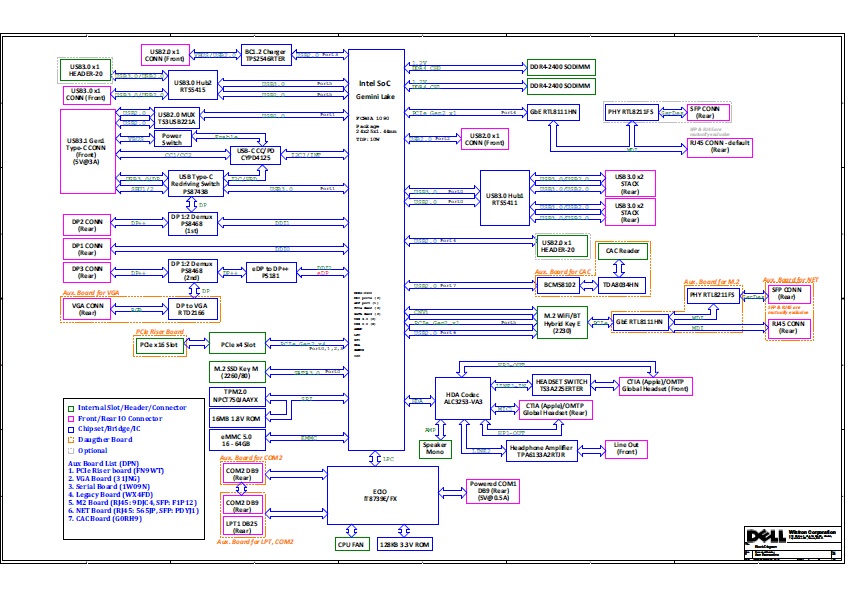
Task: Click the Aux. Board for VGA label
Action: [92, 293]
